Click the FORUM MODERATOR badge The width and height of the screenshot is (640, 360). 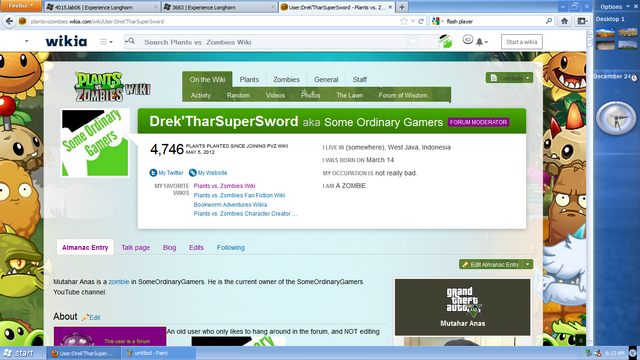pyautogui.click(x=478, y=122)
